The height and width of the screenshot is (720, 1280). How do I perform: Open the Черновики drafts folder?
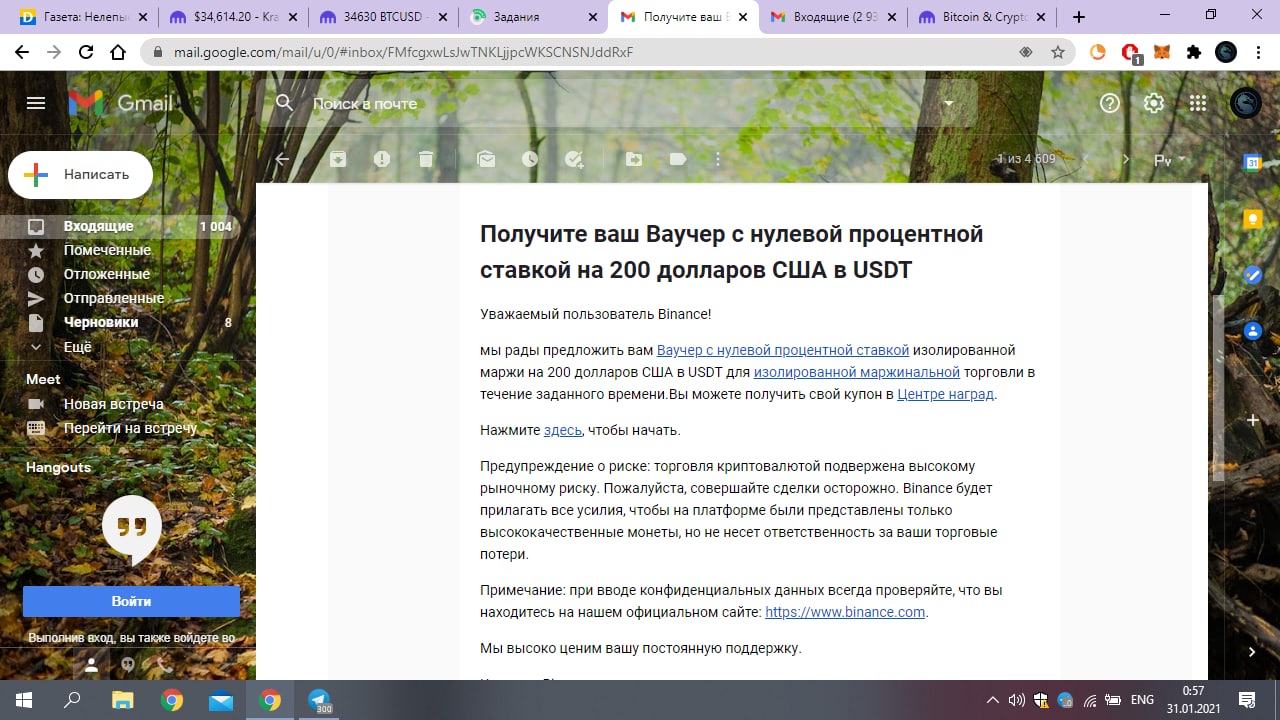101,322
